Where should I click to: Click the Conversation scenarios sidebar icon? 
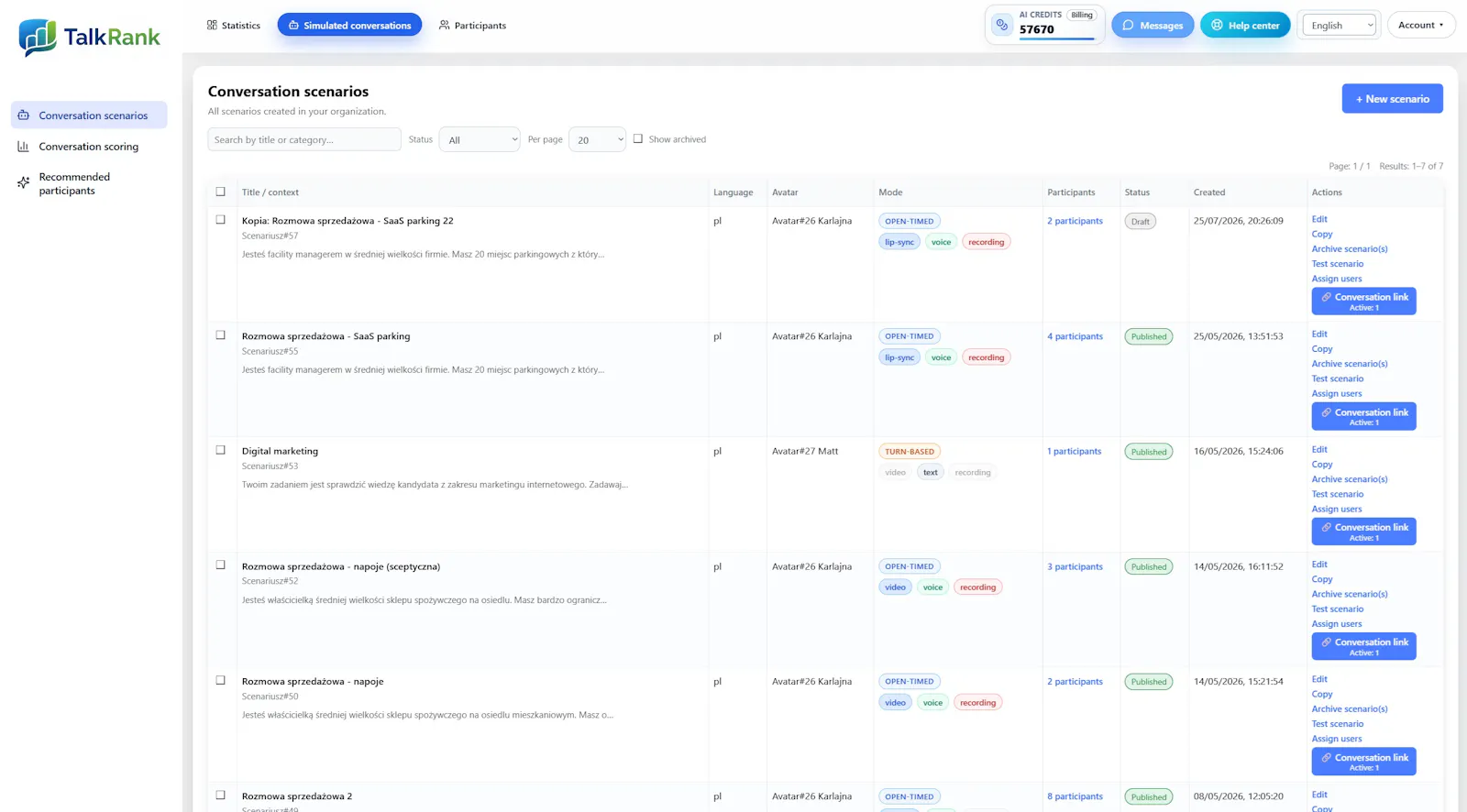24,115
